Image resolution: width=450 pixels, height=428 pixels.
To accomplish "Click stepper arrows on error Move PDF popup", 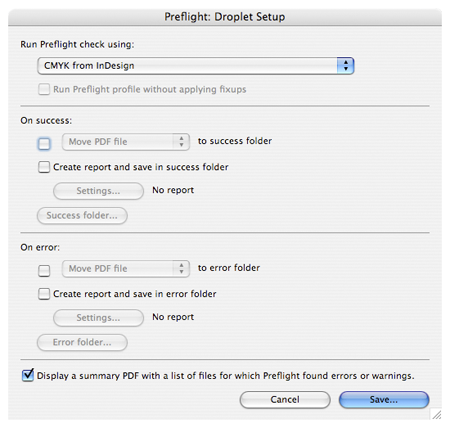I will 181,269.
